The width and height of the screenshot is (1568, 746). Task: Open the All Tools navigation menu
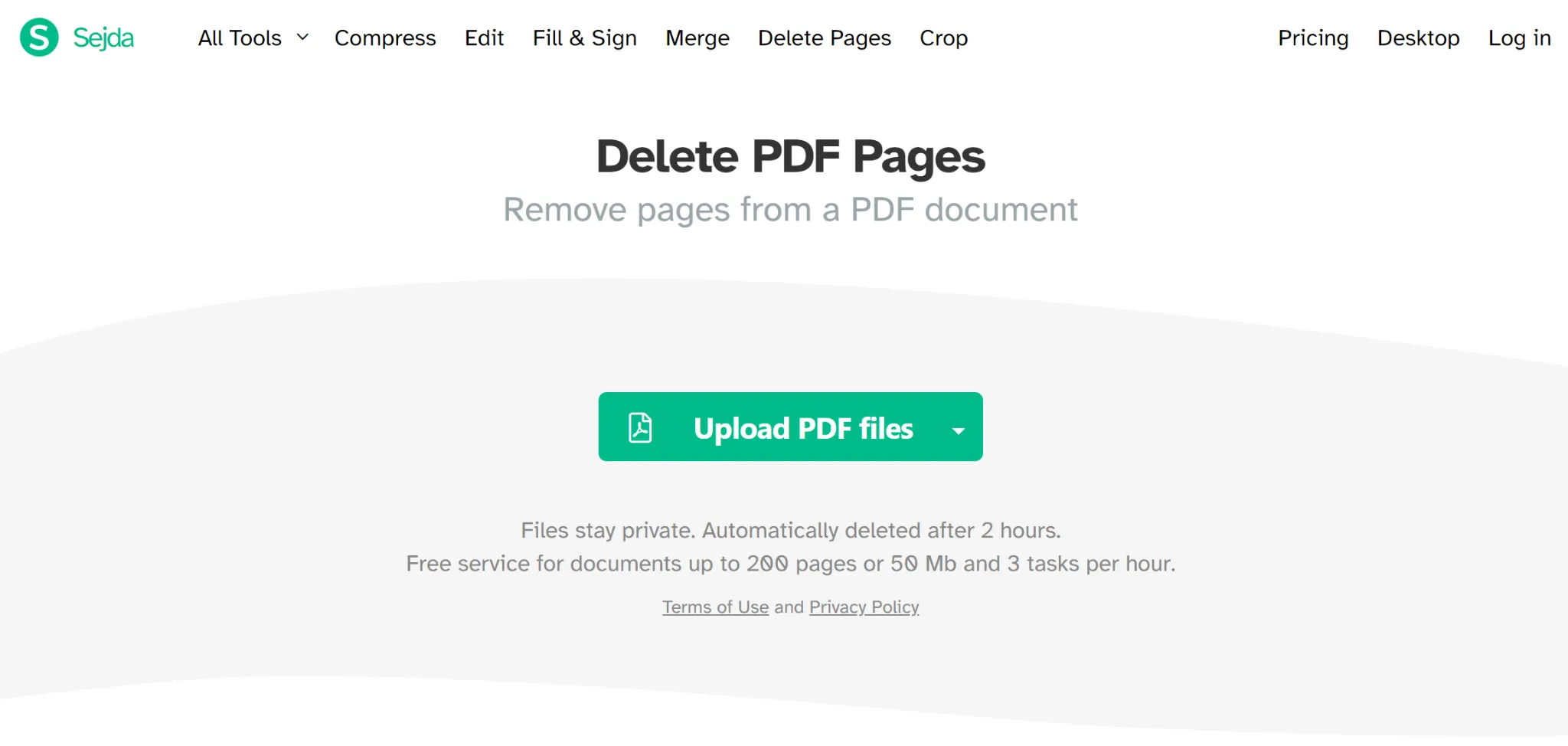(x=239, y=38)
